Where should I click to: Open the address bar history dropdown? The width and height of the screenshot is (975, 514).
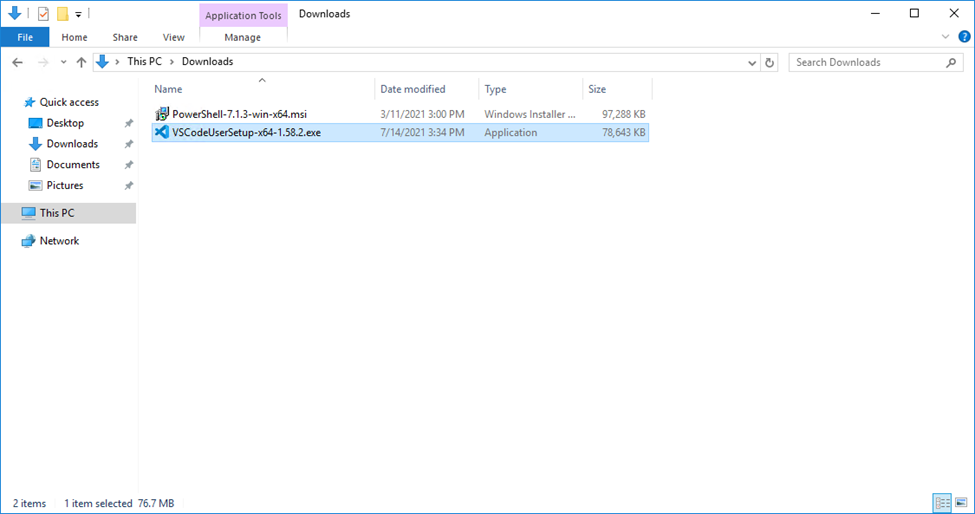(x=752, y=62)
